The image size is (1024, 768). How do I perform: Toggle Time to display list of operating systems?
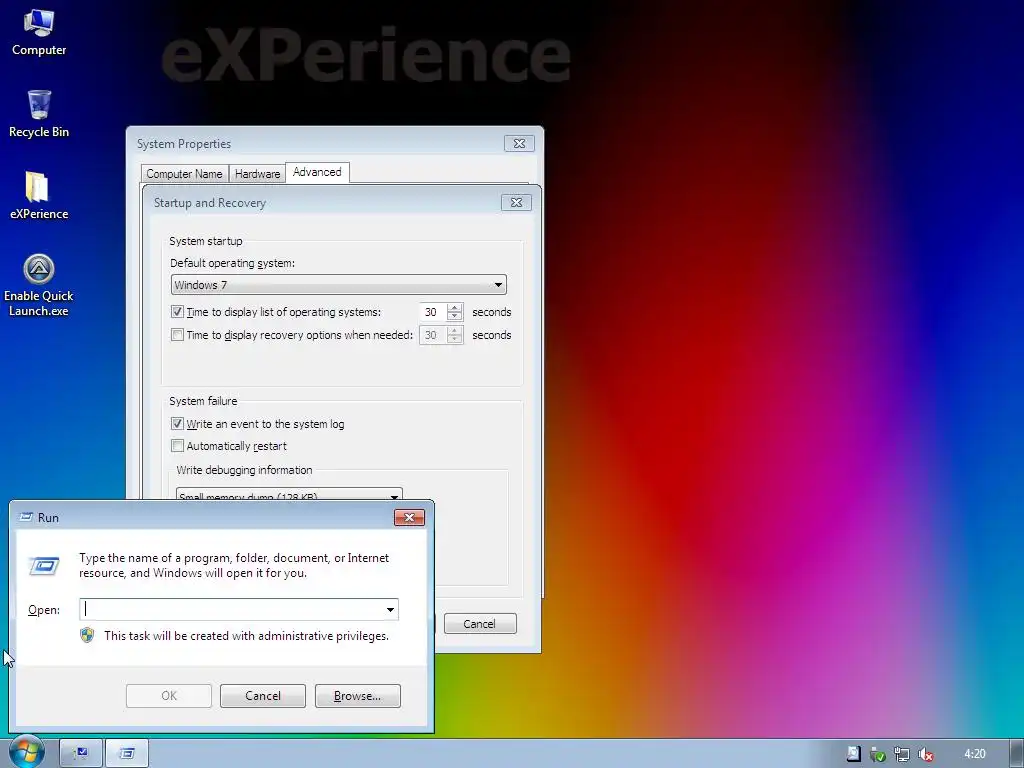177,312
